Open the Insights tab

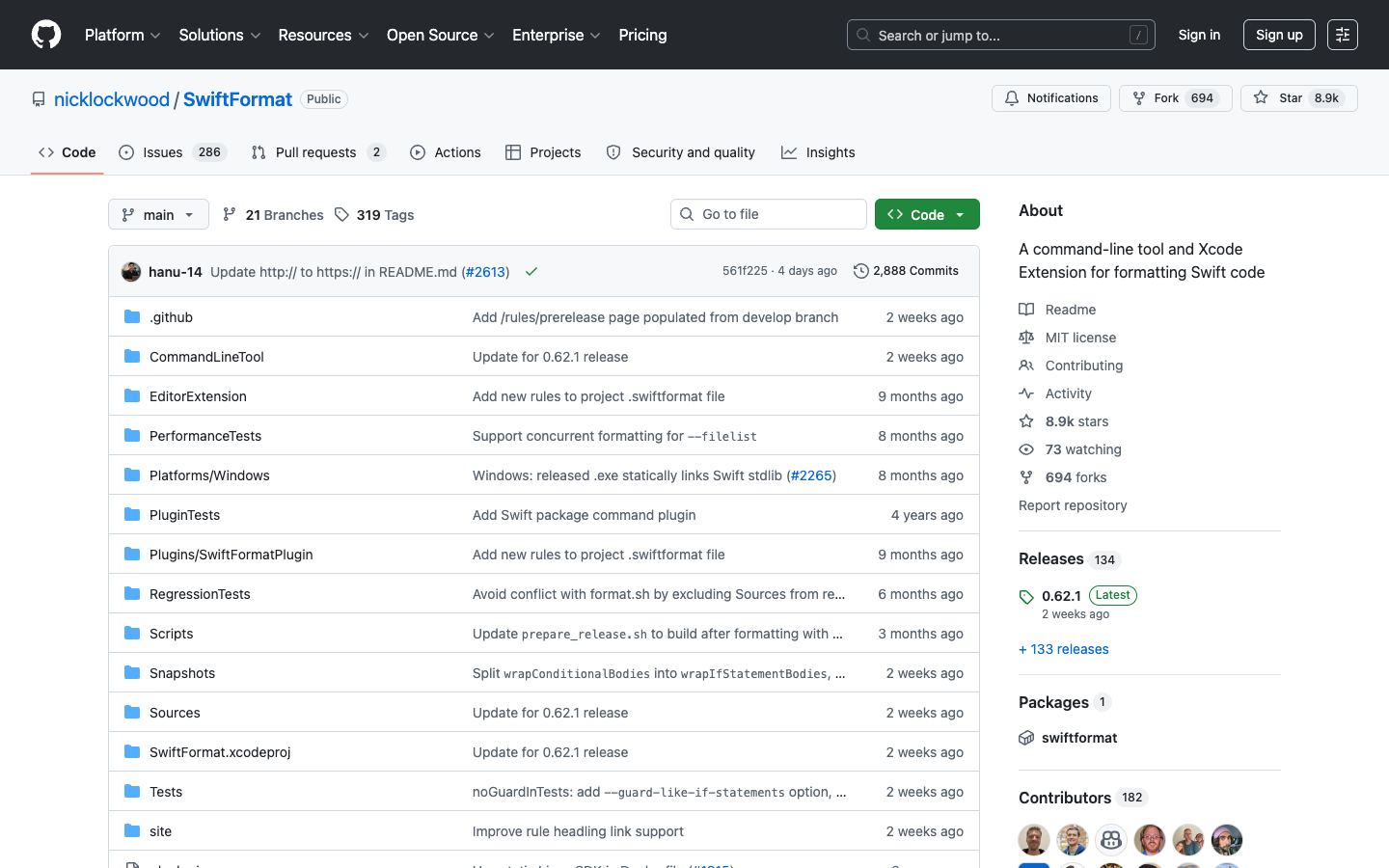pyautogui.click(x=818, y=152)
